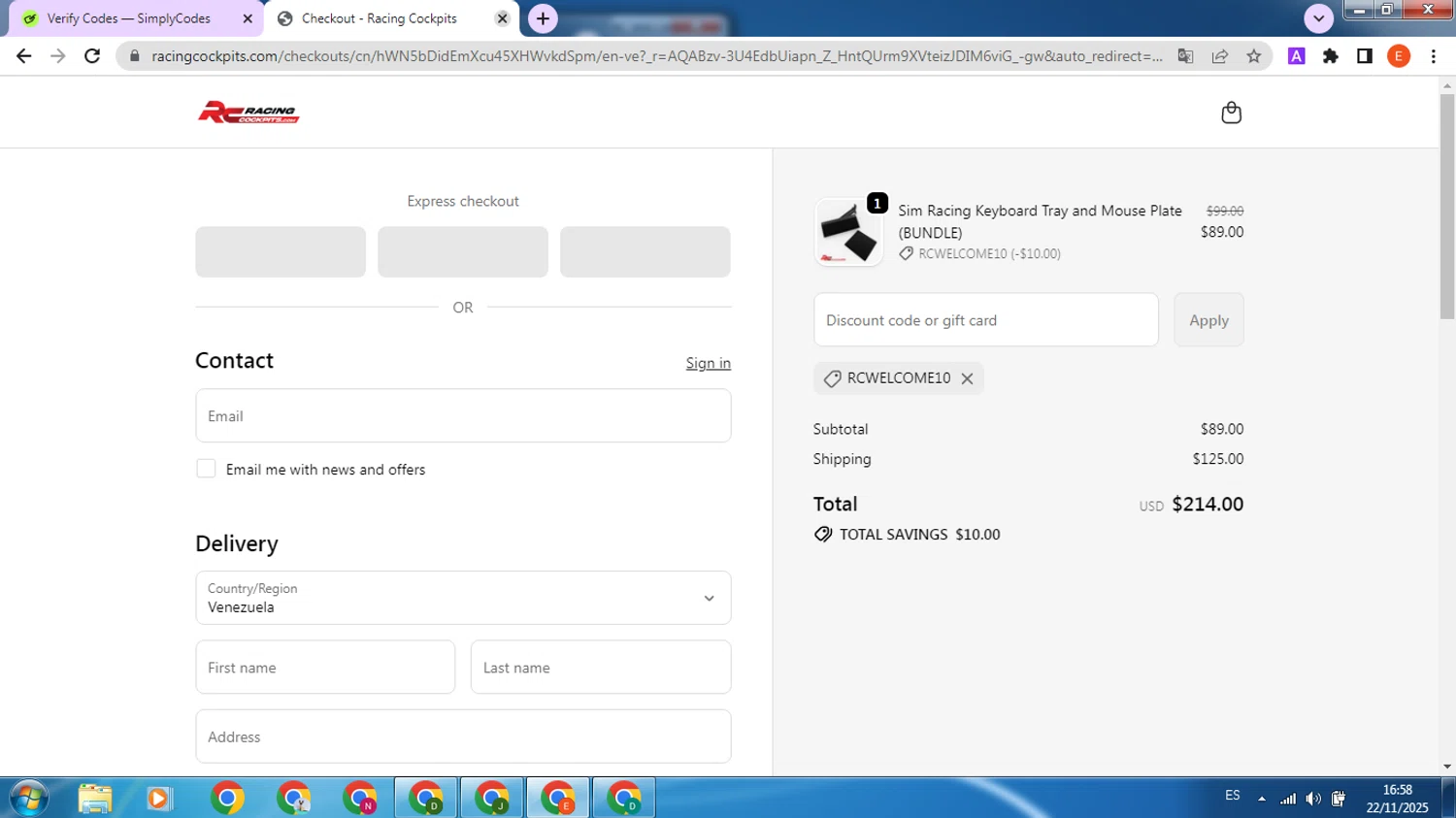The image size is (1456, 818).
Task: Click the ES language indicator
Action: (x=1233, y=796)
